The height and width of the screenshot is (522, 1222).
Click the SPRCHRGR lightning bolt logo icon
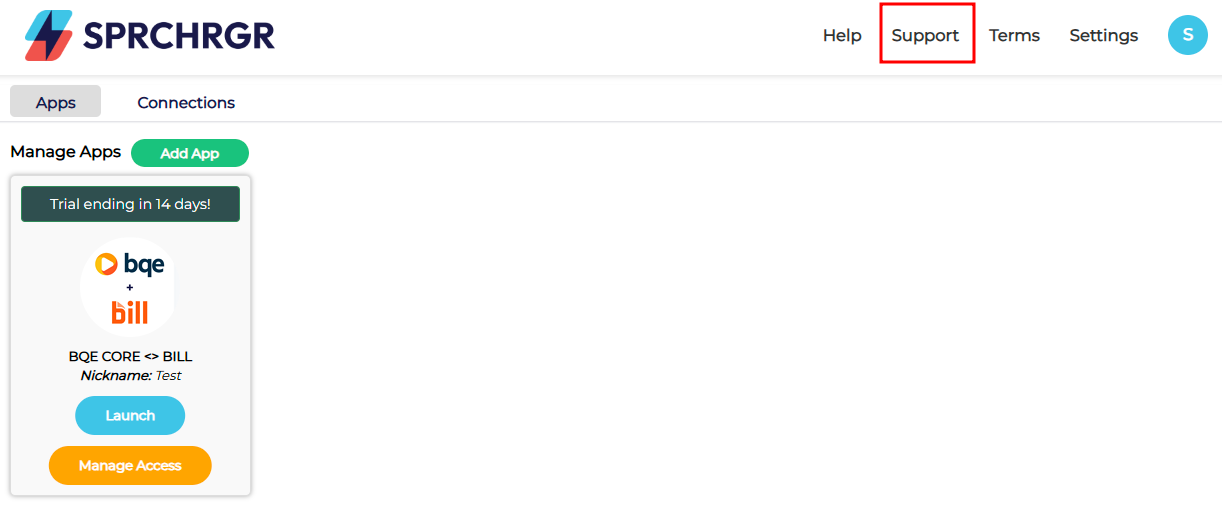(49, 36)
